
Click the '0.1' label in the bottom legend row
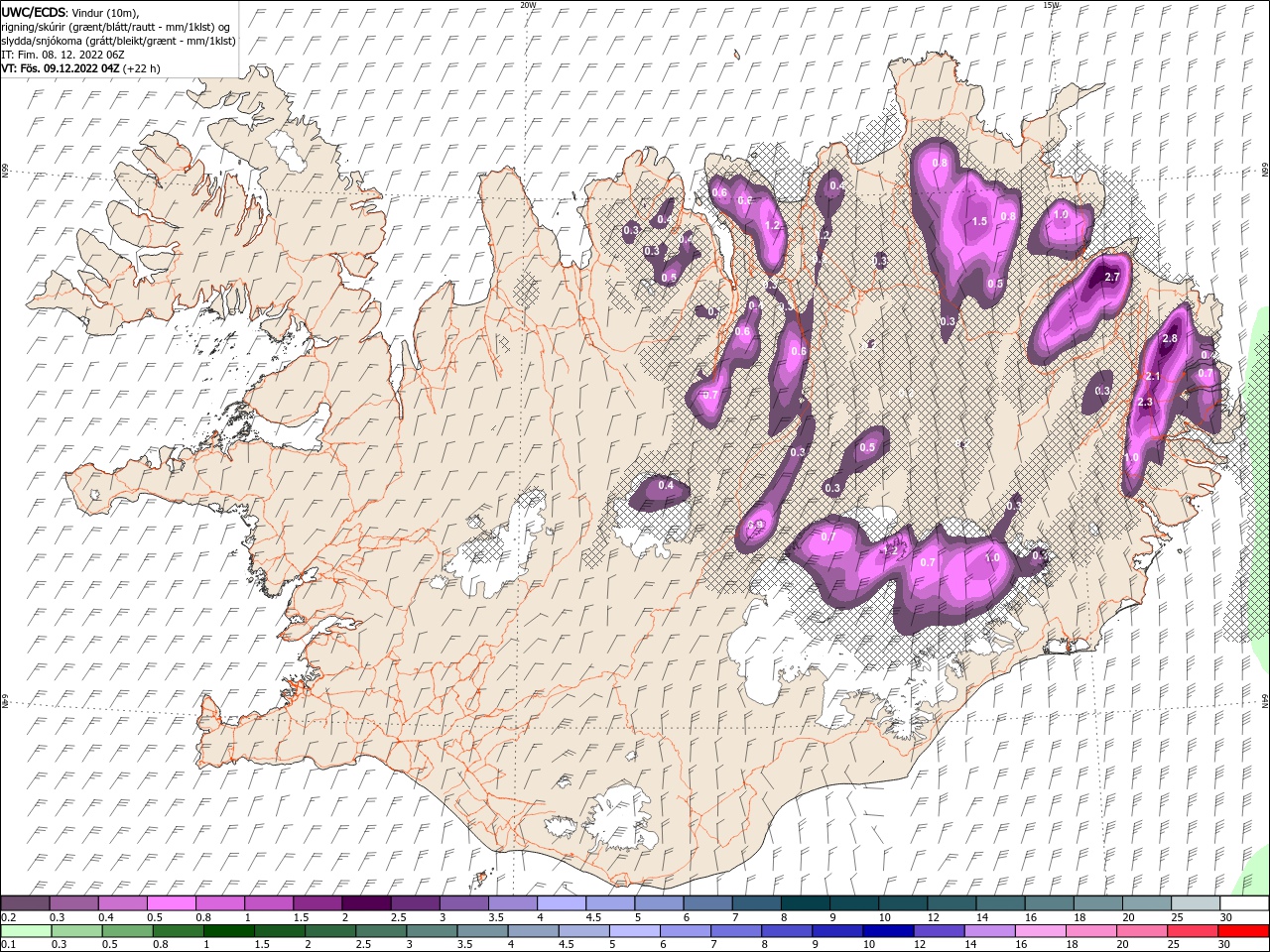[x=8, y=945]
